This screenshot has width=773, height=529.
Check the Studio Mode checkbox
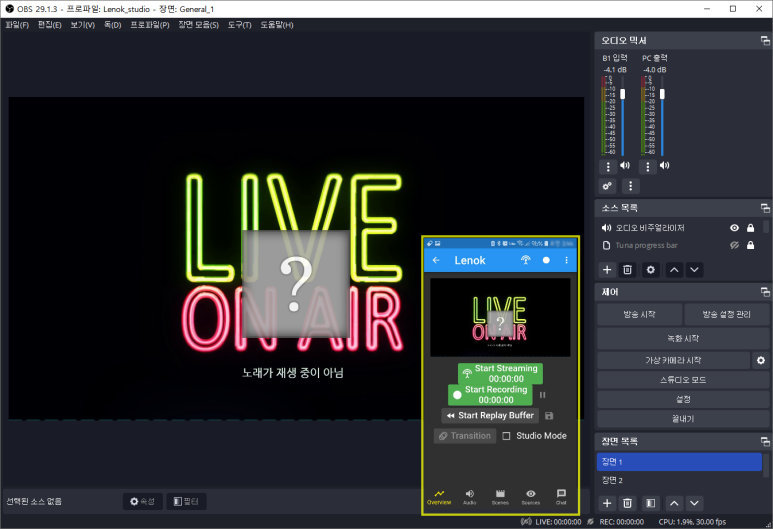tap(506, 436)
